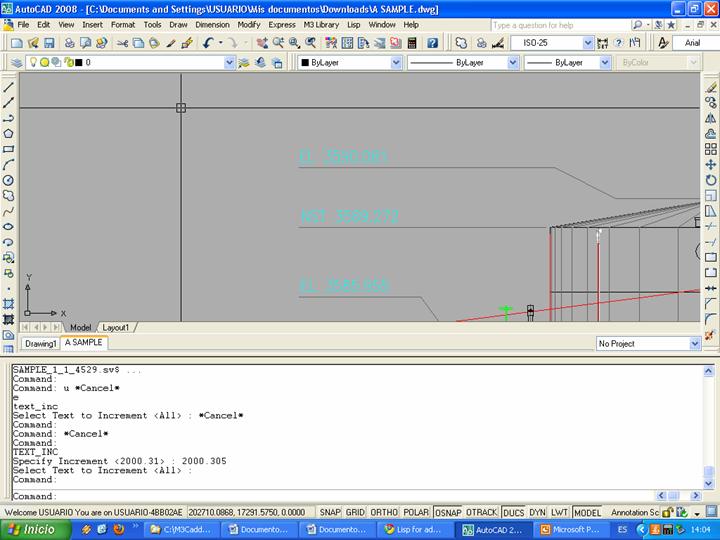The height and width of the screenshot is (540, 720).
Task: Toggle ORTHO mode in status bar
Action: pyautogui.click(x=381, y=512)
